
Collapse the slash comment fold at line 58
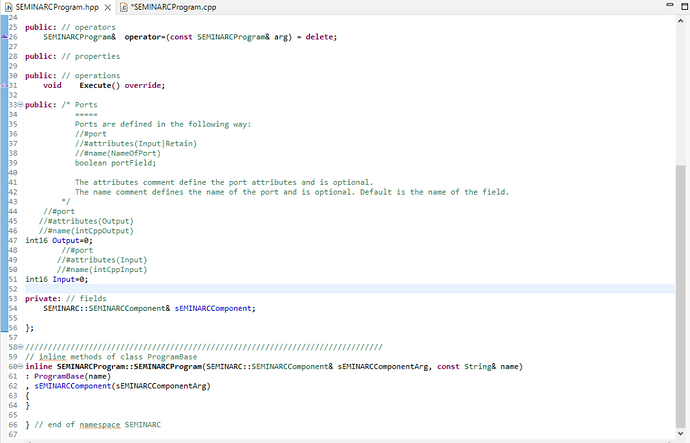(20, 347)
